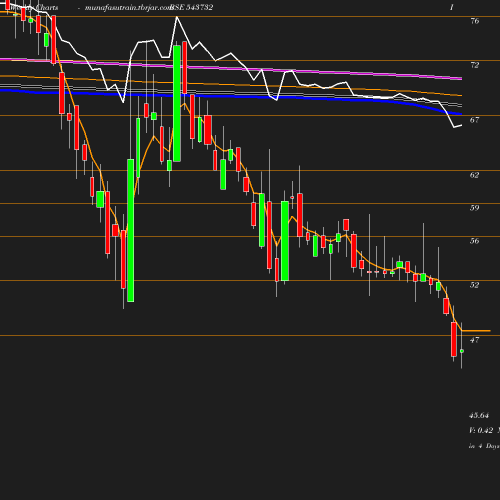The image size is (500, 500).
Task: Click the 76 price axis label
Action: click(x=475, y=21)
